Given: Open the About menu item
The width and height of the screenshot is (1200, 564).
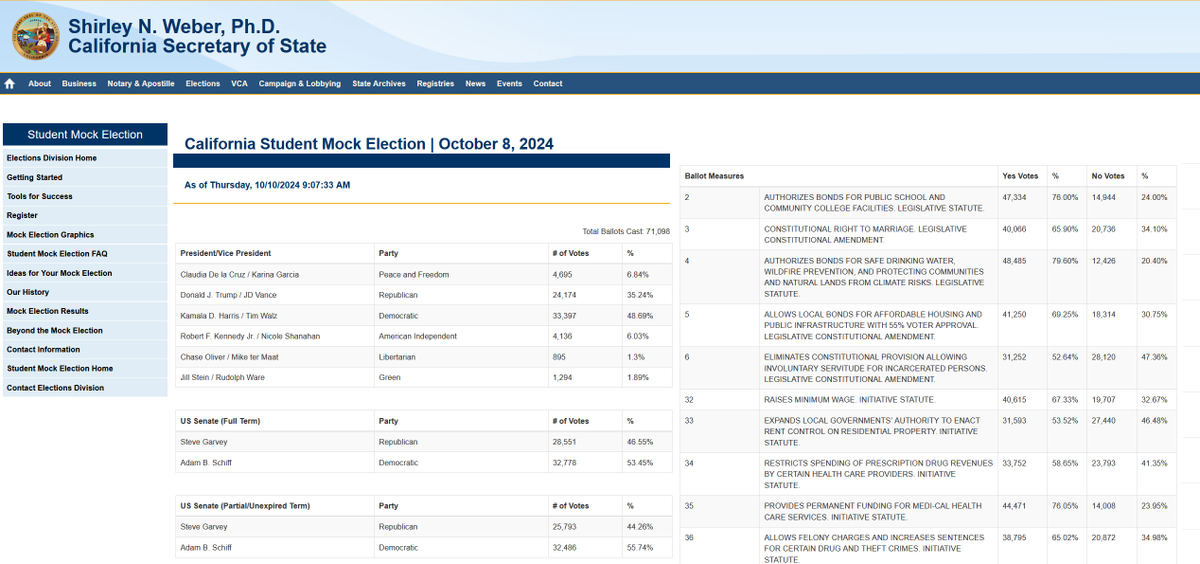Looking at the screenshot, I should [40, 84].
